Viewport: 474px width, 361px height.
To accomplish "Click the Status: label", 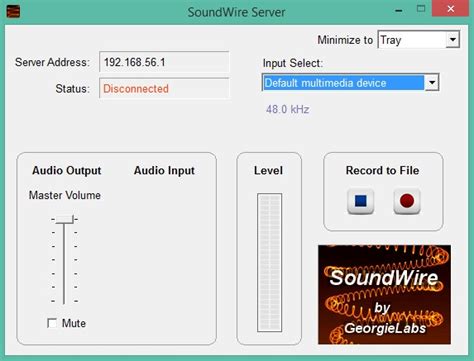I will pyautogui.click(x=73, y=89).
